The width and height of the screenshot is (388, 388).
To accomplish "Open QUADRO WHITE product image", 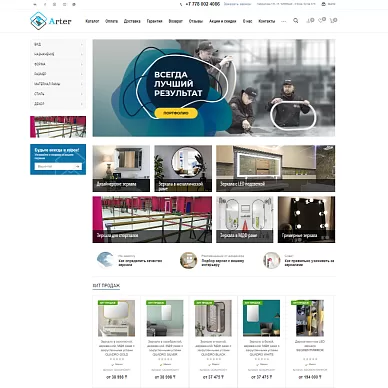I will tap(262, 318).
